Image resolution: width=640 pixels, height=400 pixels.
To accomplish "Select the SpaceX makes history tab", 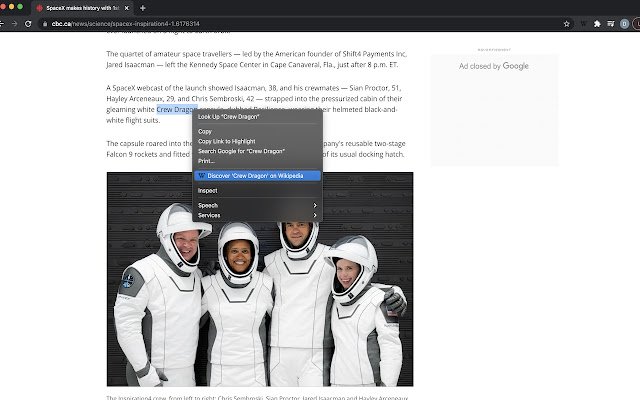I will tap(83, 8).
